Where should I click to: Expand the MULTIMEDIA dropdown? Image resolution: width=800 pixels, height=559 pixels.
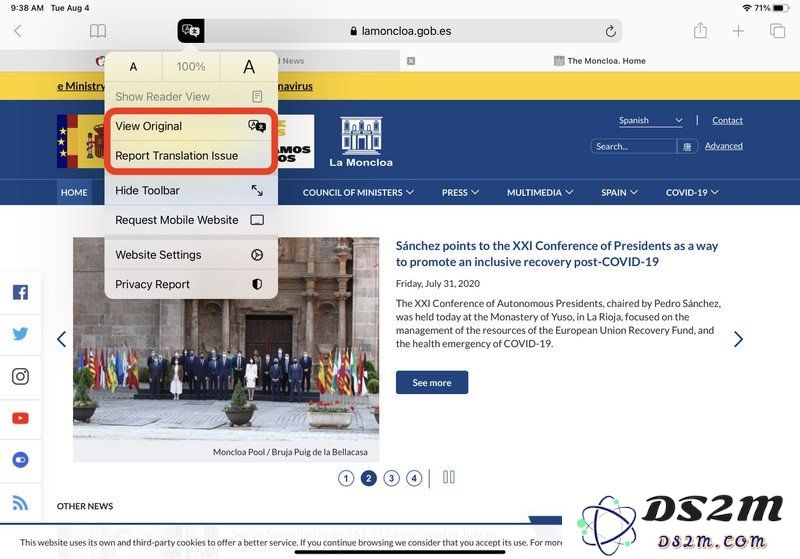pos(540,192)
